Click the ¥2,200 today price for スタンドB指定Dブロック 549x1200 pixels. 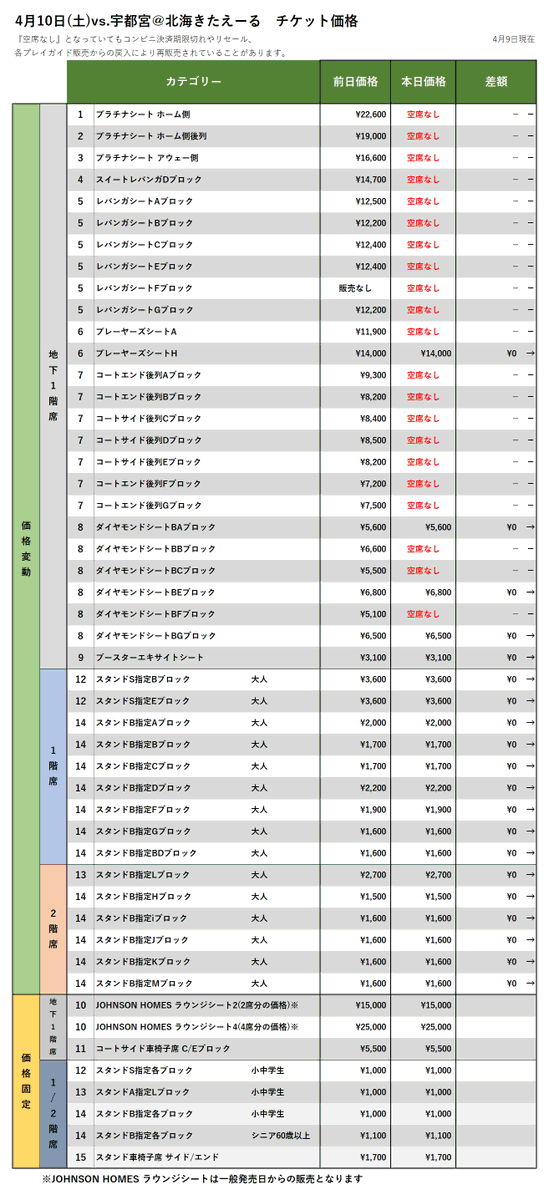coord(438,787)
